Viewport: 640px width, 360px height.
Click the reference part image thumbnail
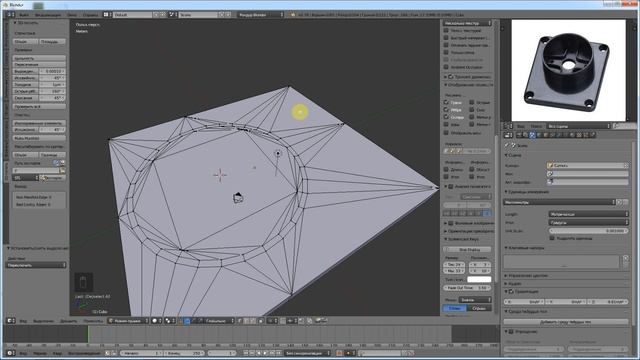pos(568,70)
